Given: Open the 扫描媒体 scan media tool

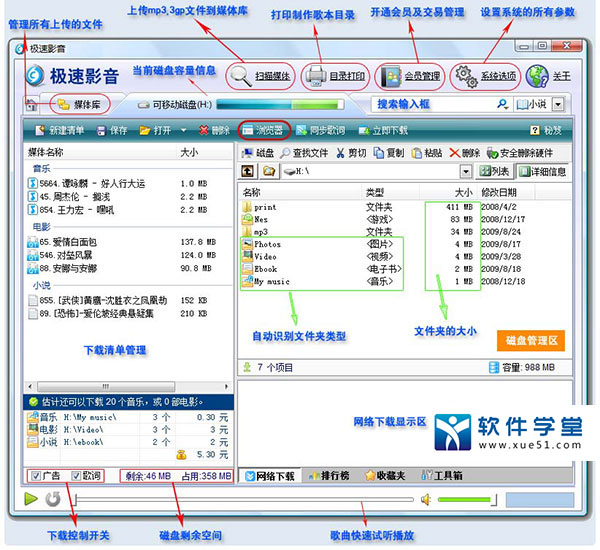Looking at the screenshot, I should click(261, 77).
